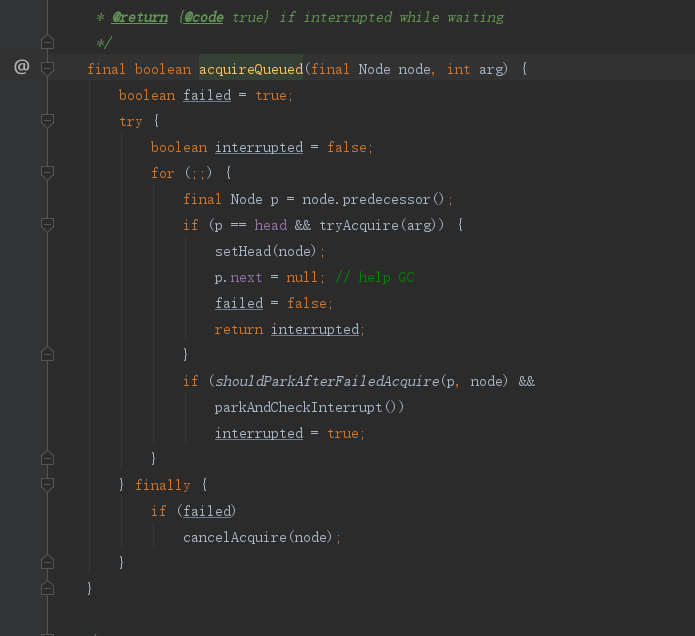Click 'failed' in the 'boolean failed = true' declaration
This screenshot has height=636, width=695.
coord(207,95)
